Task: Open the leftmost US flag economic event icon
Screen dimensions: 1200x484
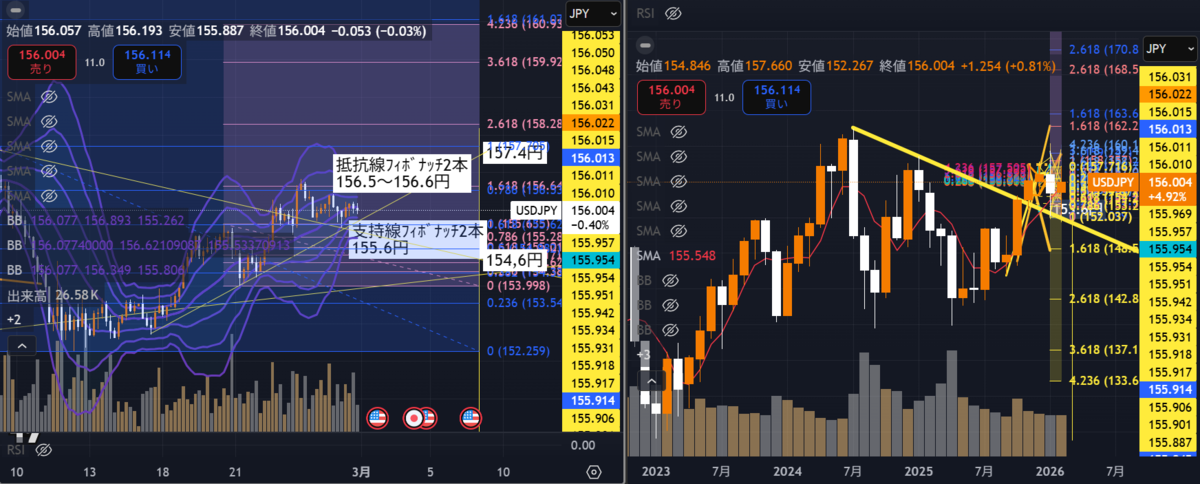Action: coord(377,417)
